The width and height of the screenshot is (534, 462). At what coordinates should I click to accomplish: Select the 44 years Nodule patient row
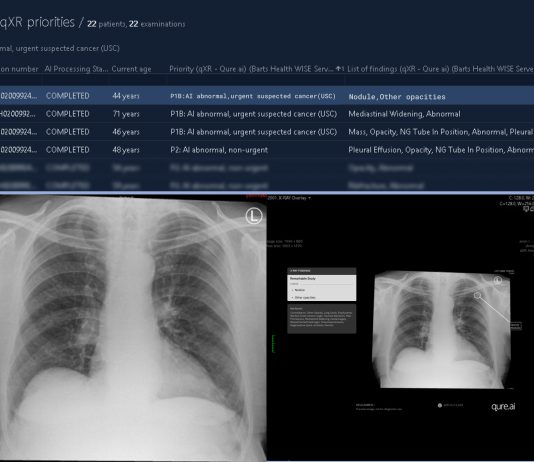pyautogui.click(x=267, y=96)
